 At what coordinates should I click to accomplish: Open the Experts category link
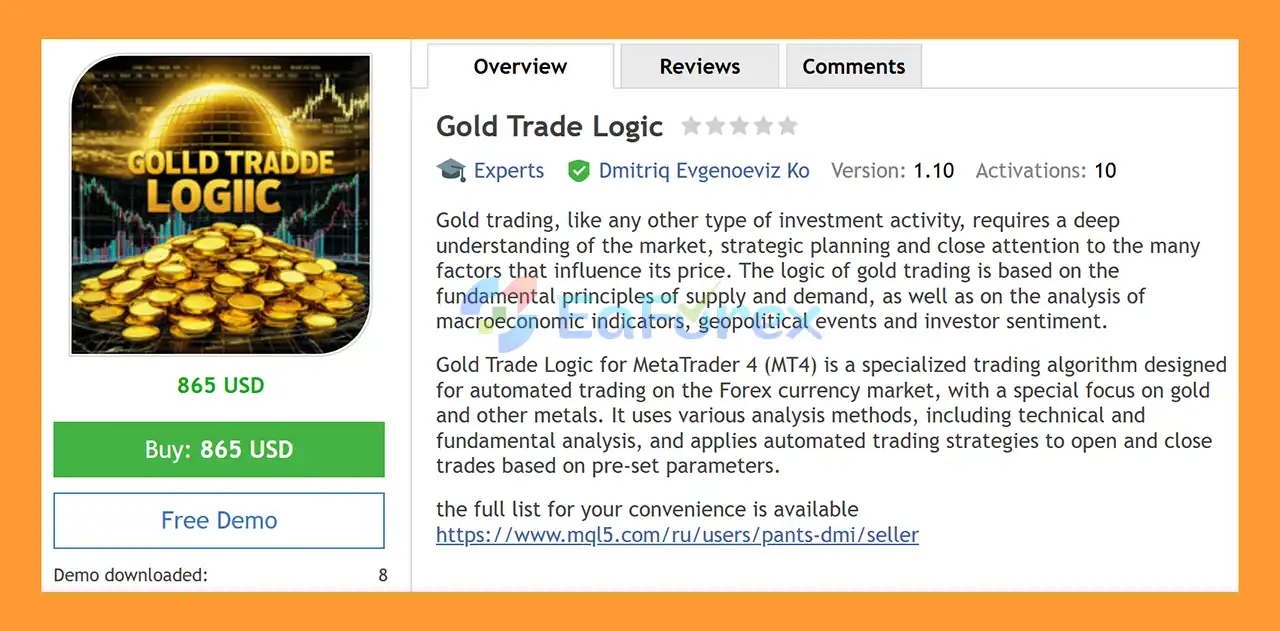tap(509, 171)
